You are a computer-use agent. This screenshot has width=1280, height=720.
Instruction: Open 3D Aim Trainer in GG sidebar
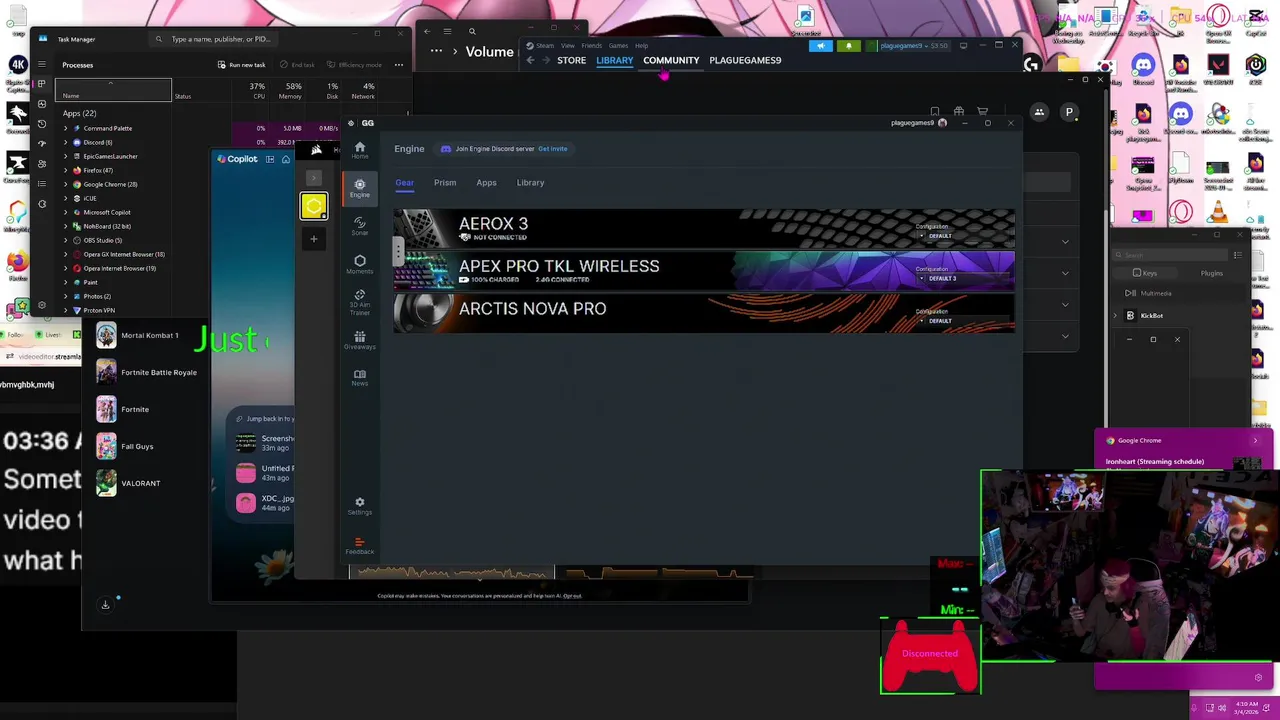pos(359,302)
